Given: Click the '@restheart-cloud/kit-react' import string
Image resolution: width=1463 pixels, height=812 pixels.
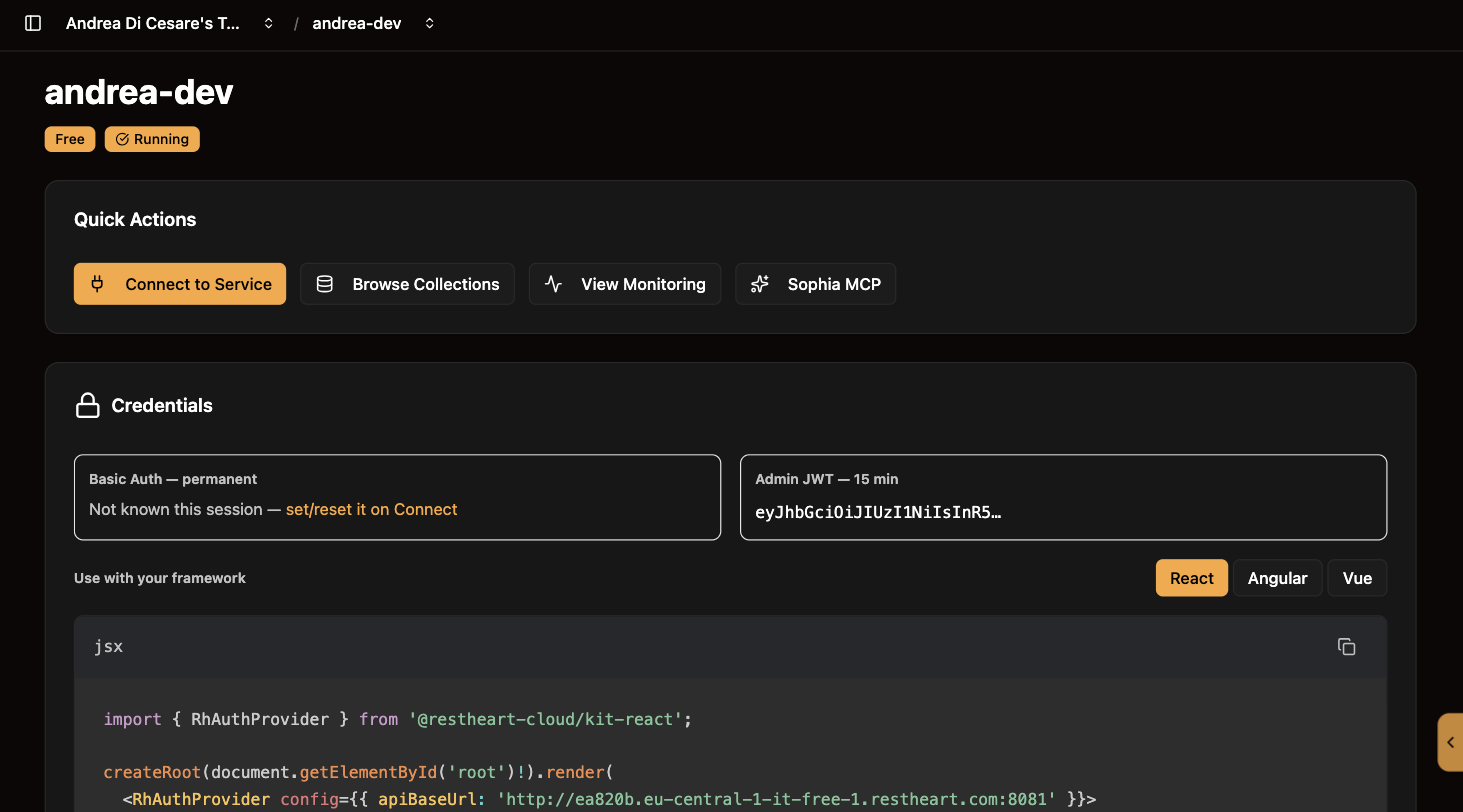Looking at the screenshot, I should 546,719.
